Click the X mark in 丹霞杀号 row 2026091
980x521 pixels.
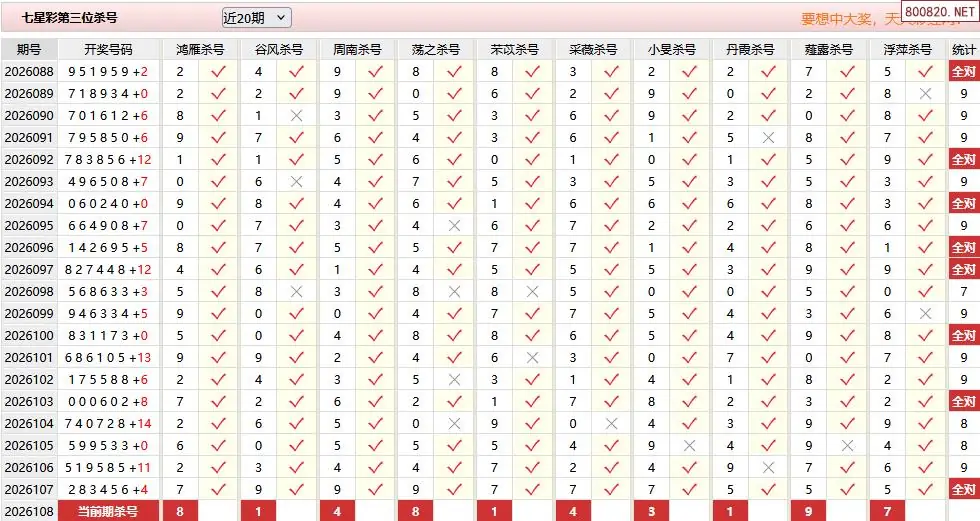(x=769, y=137)
